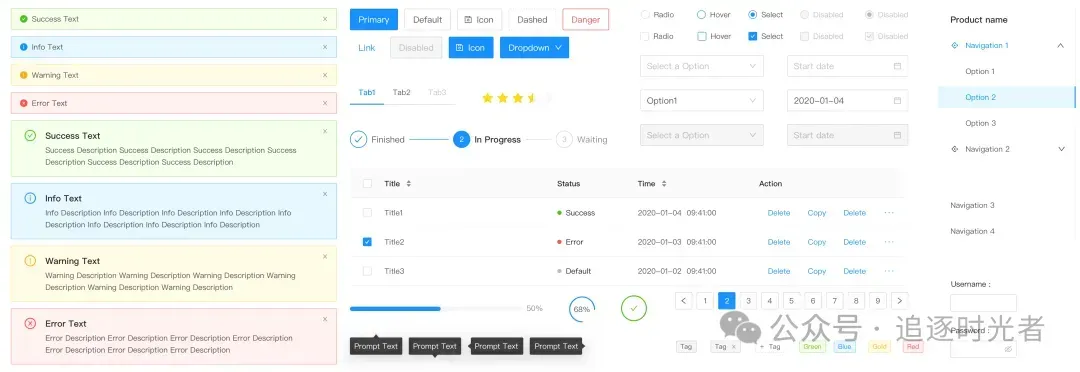This screenshot has width=1080, height=372.
Task: Remove the closable Tag with x icon
Action: point(734,347)
